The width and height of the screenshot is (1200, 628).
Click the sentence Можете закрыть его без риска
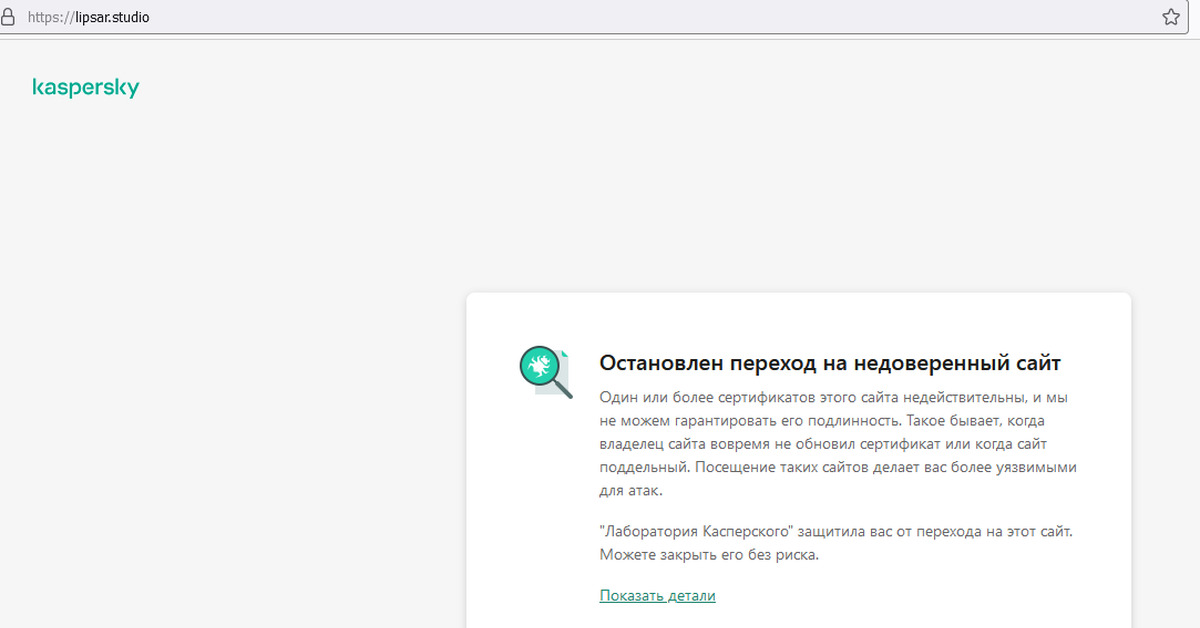point(709,554)
